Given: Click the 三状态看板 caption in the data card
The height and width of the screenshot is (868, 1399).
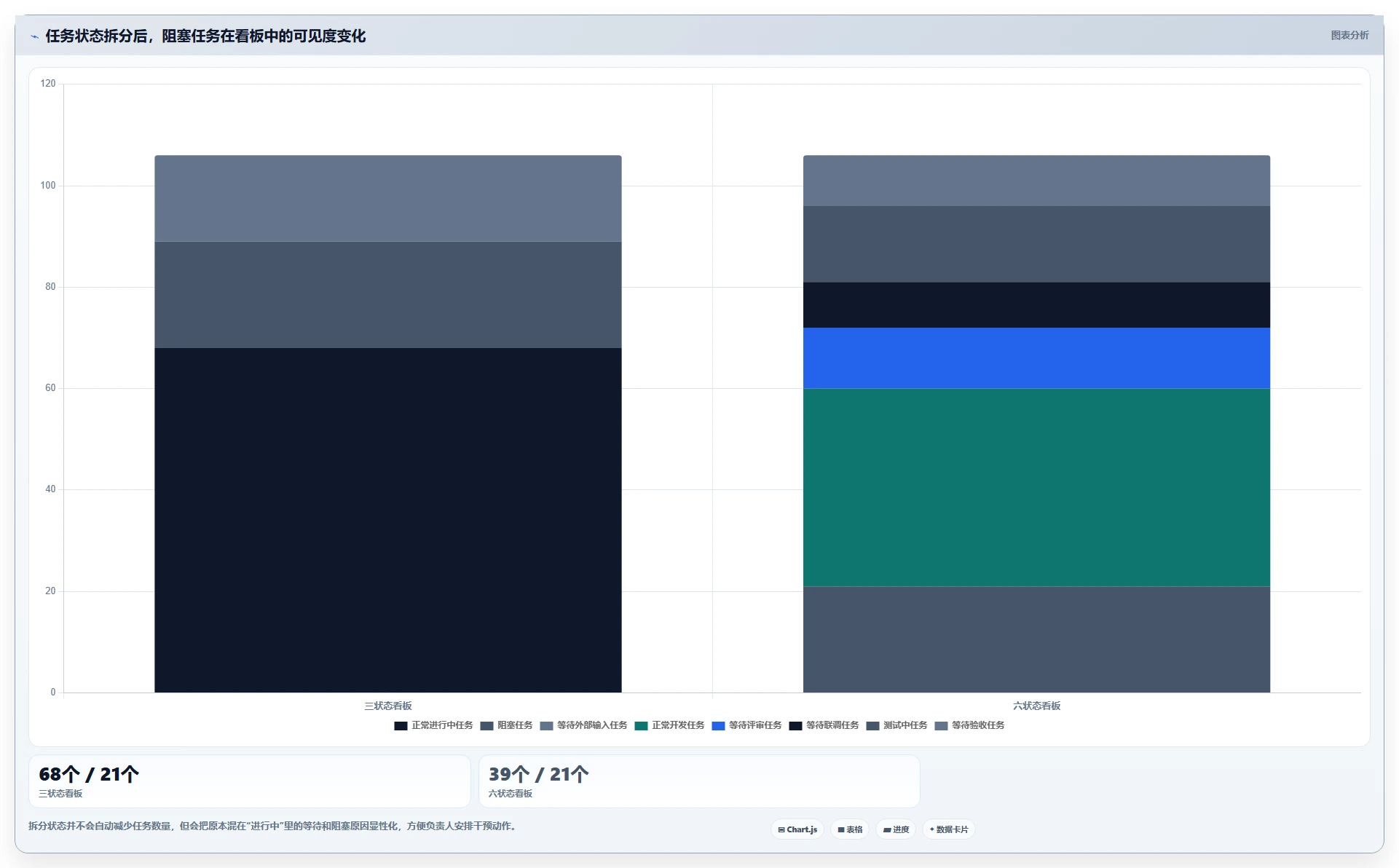Looking at the screenshot, I should coord(60,794).
